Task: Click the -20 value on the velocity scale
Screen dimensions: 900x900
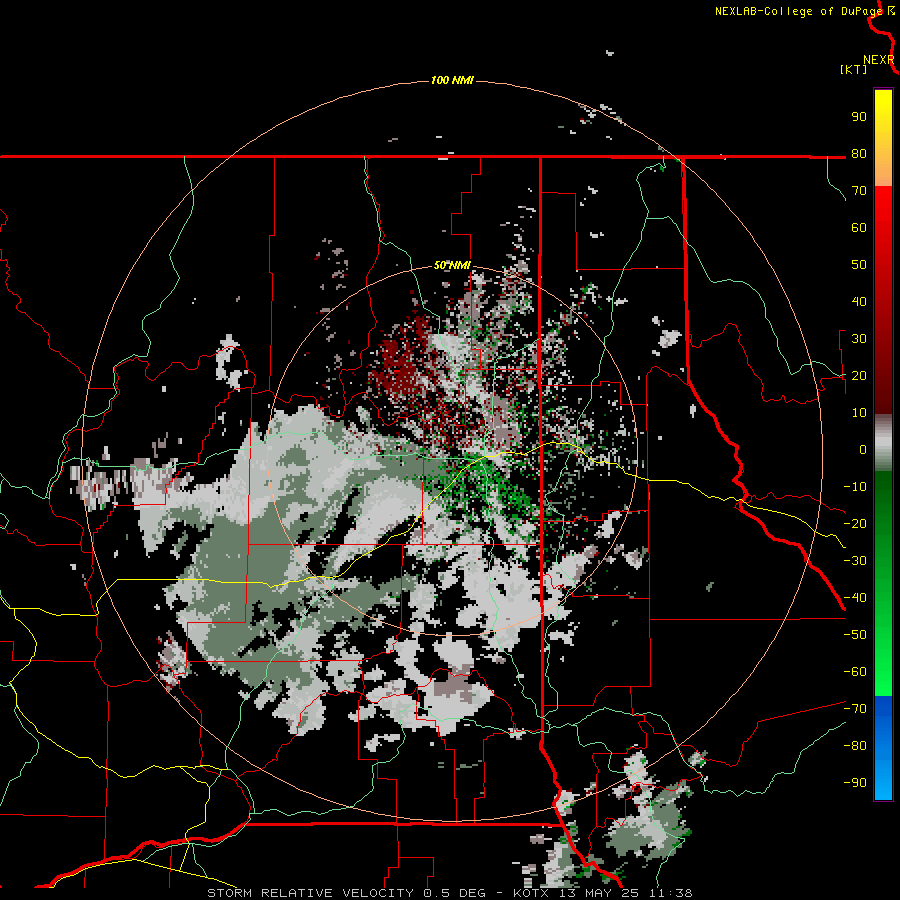Action: [x=855, y=523]
